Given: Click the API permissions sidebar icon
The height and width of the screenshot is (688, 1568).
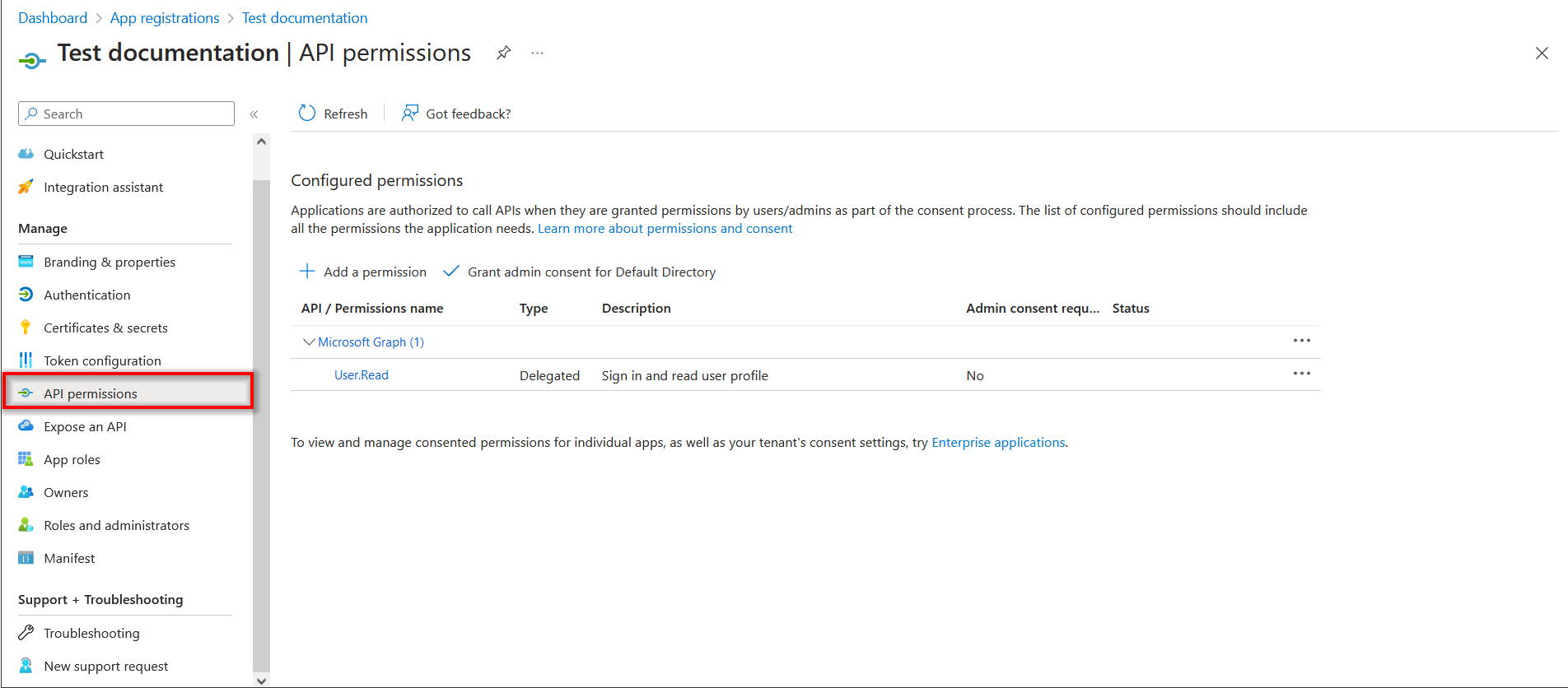Looking at the screenshot, I should pos(26,393).
